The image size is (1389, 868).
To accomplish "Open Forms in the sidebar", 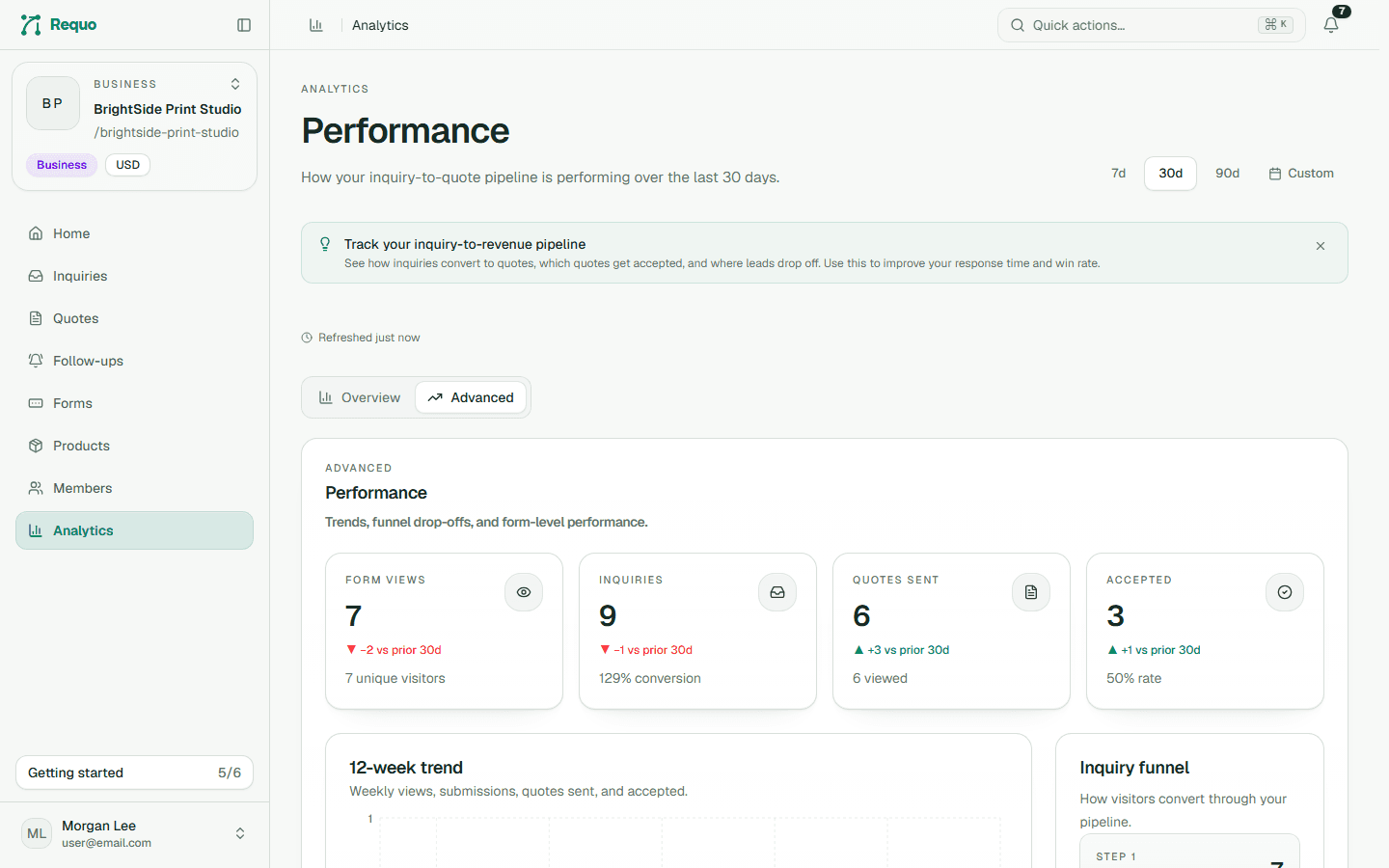I will pyautogui.click(x=134, y=403).
